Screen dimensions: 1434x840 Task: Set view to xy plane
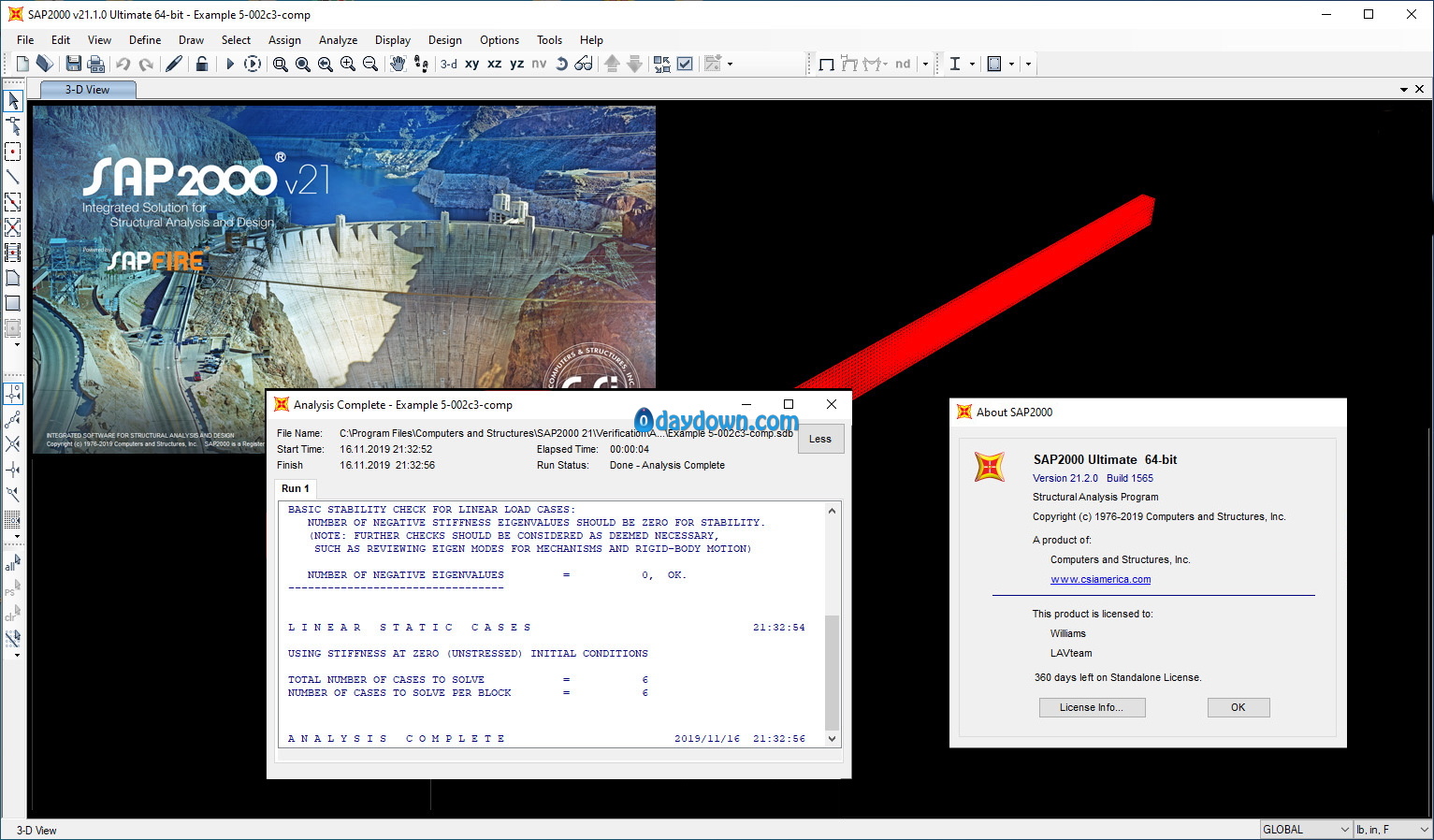tap(472, 64)
